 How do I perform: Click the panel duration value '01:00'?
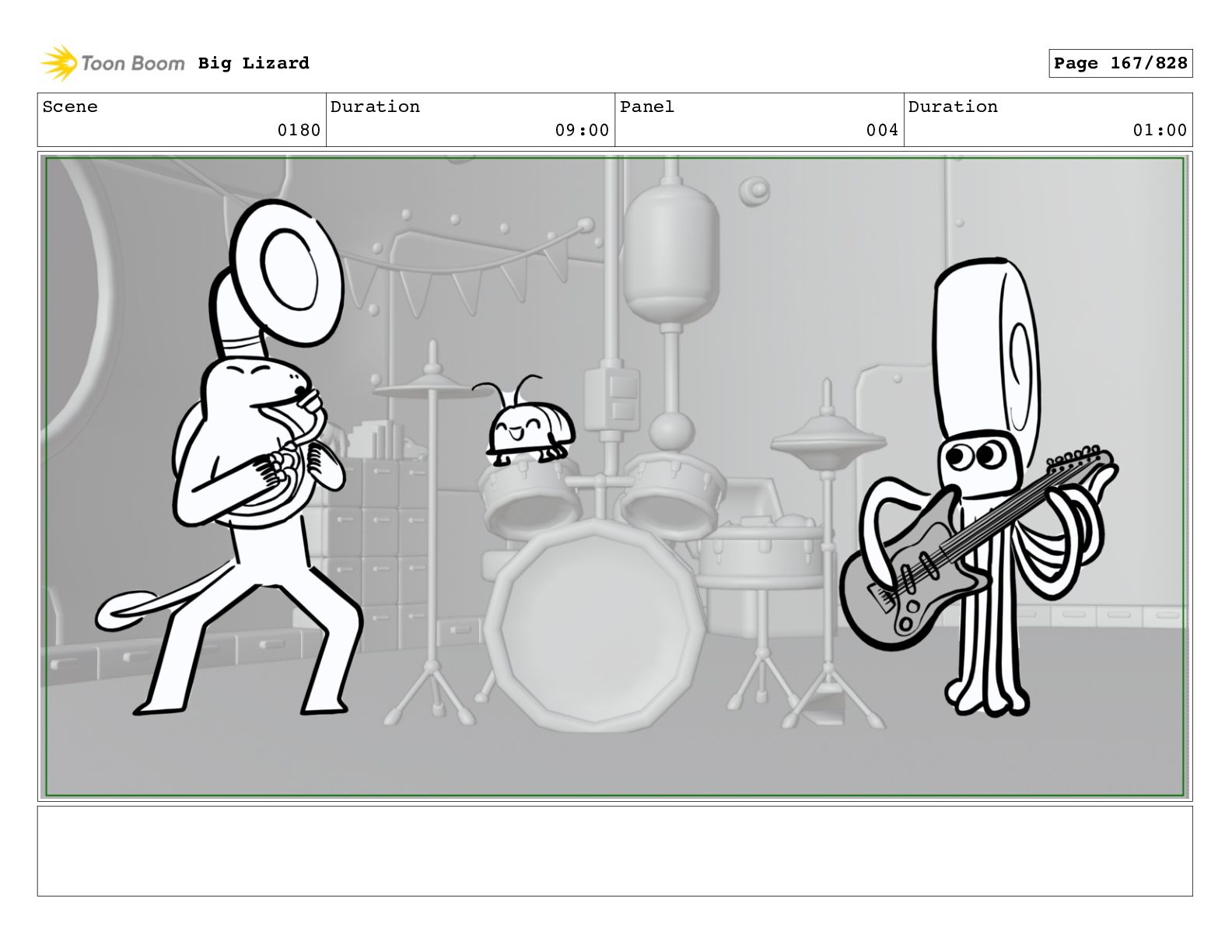click(1160, 130)
